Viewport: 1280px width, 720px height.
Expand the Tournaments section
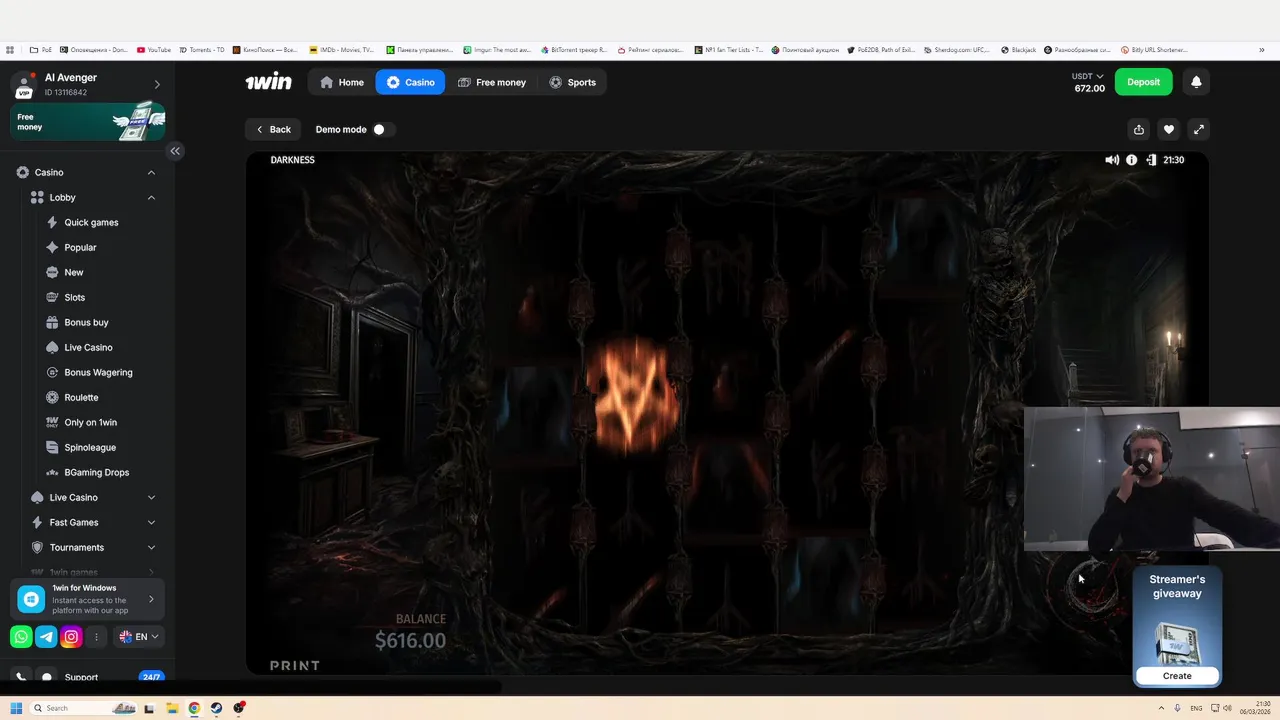pyautogui.click(x=151, y=547)
